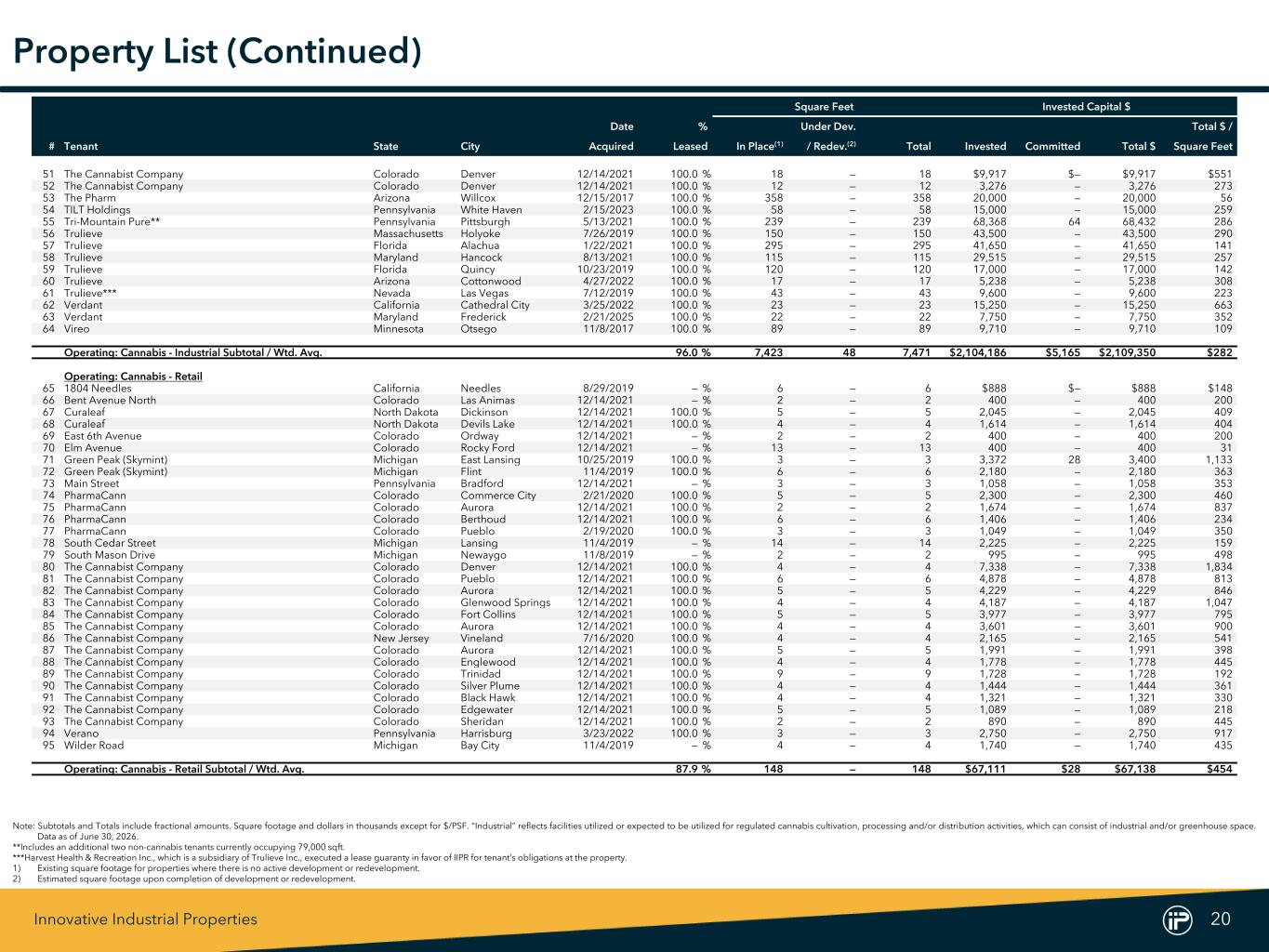Image resolution: width=1269 pixels, height=952 pixels.
Task: Select the "Glenwood Springs" city cell
Action: [505, 602]
